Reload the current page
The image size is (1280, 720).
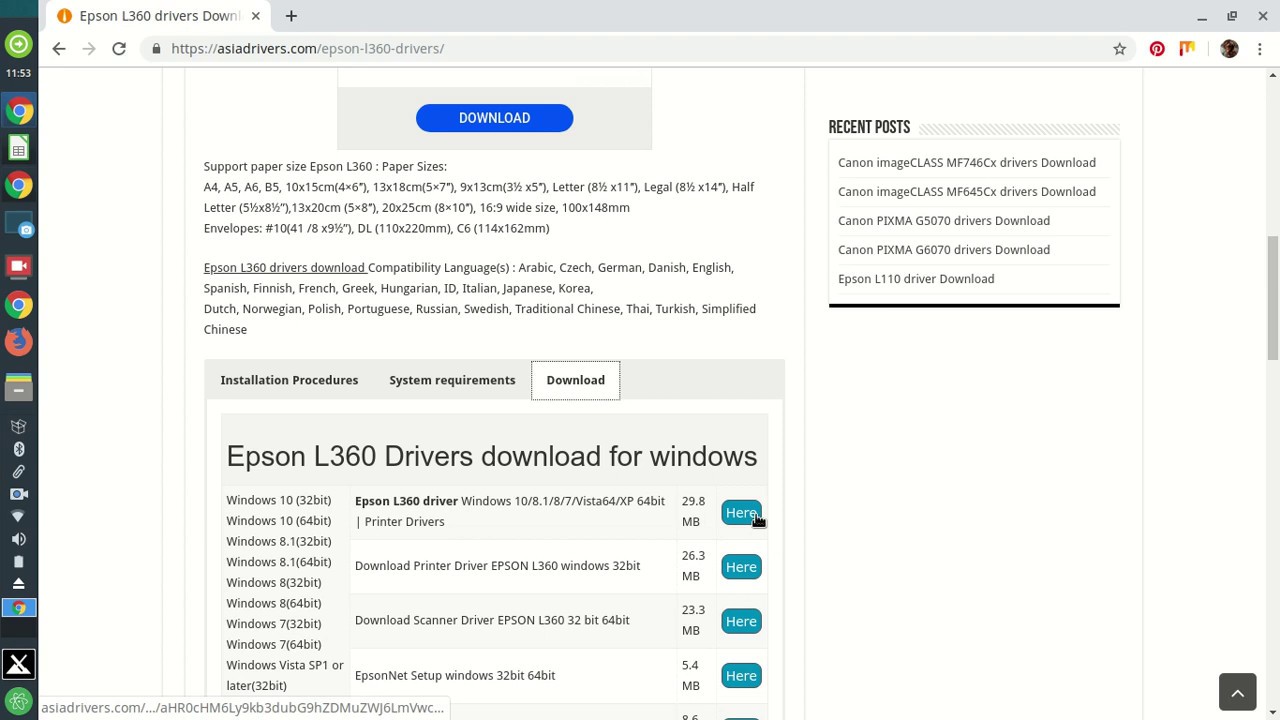pos(119,48)
